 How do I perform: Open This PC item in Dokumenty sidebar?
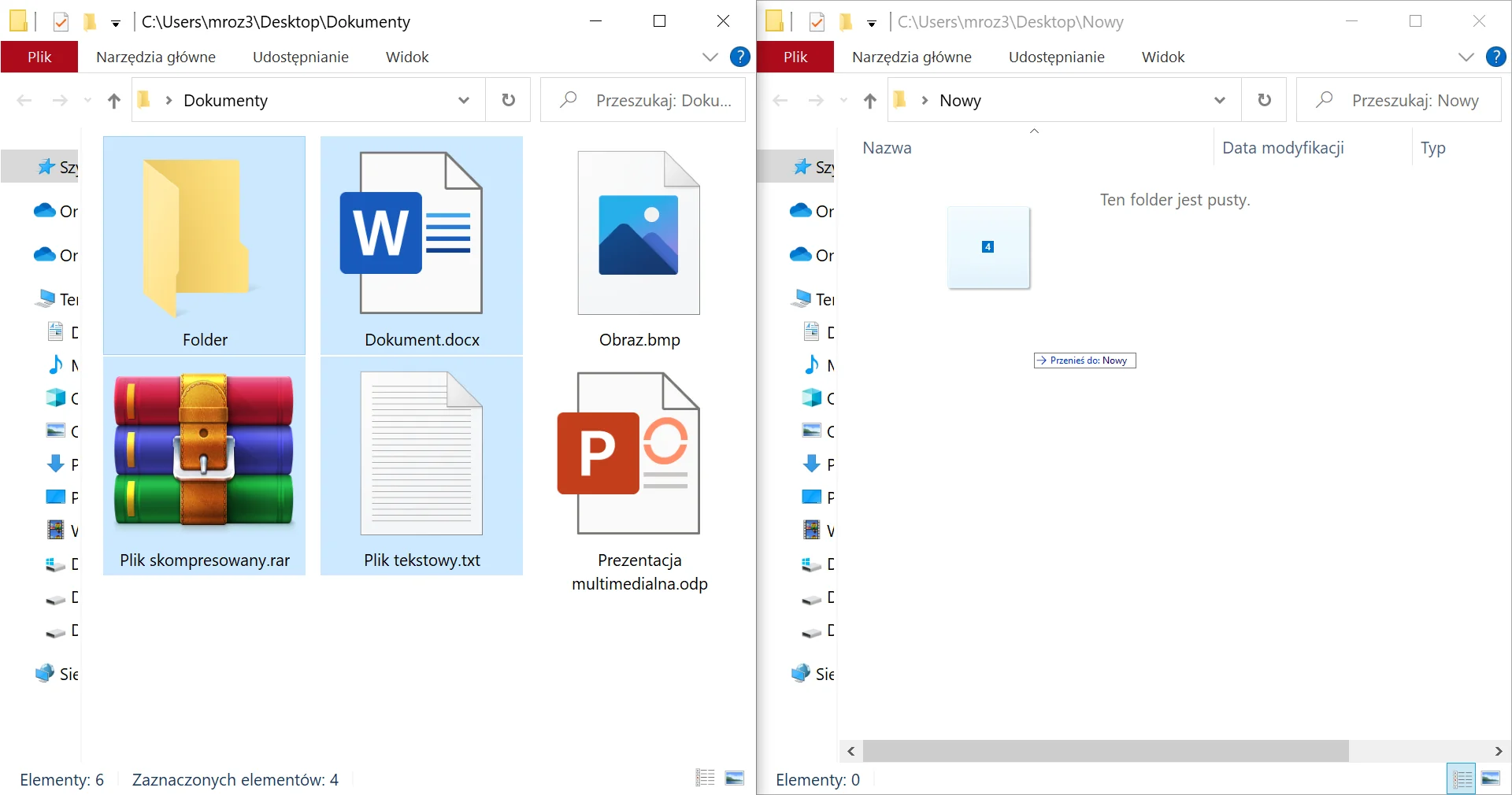click(x=45, y=298)
